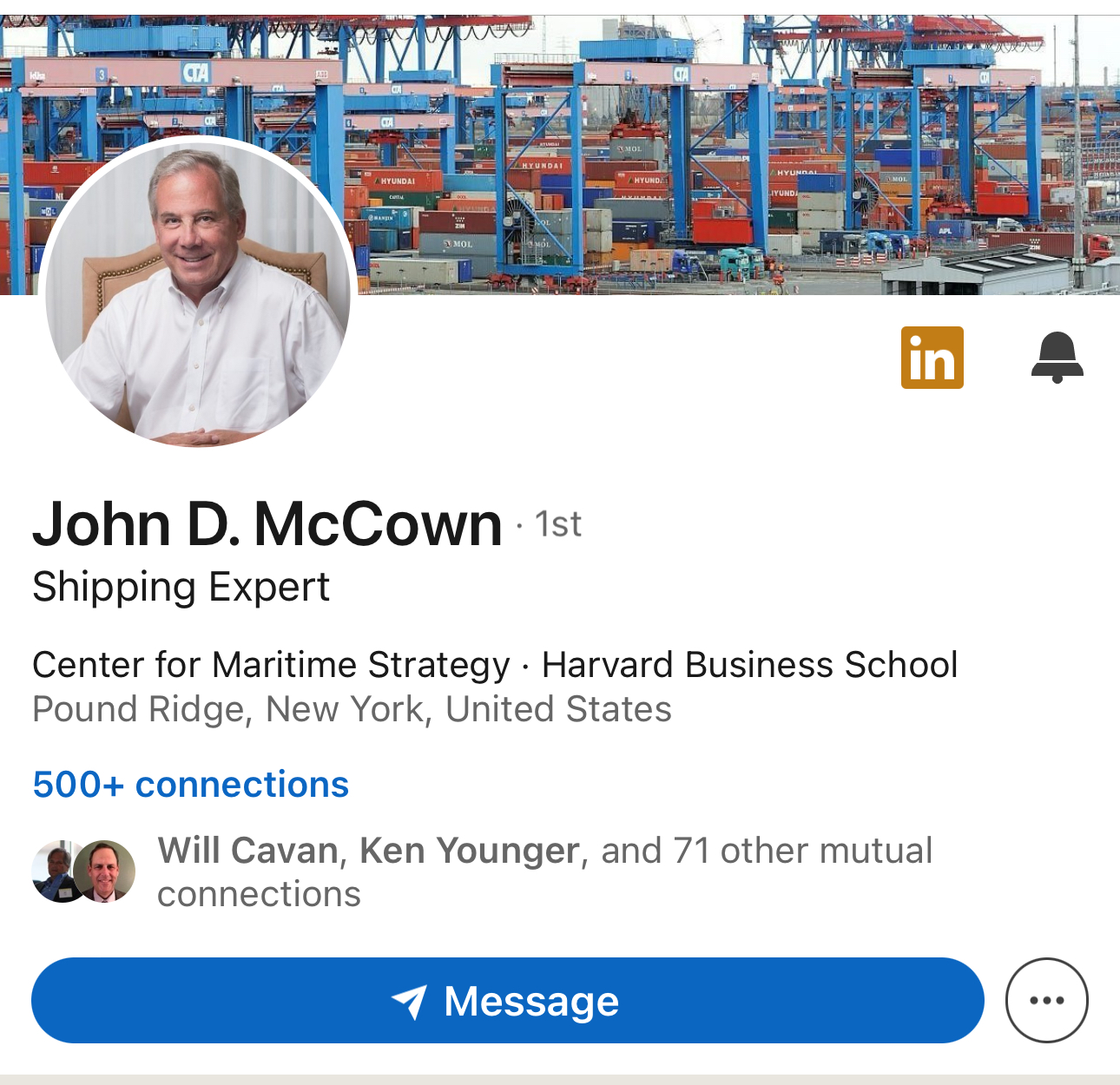Tap the gold LinkedIn Premium badge icon

(932, 358)
